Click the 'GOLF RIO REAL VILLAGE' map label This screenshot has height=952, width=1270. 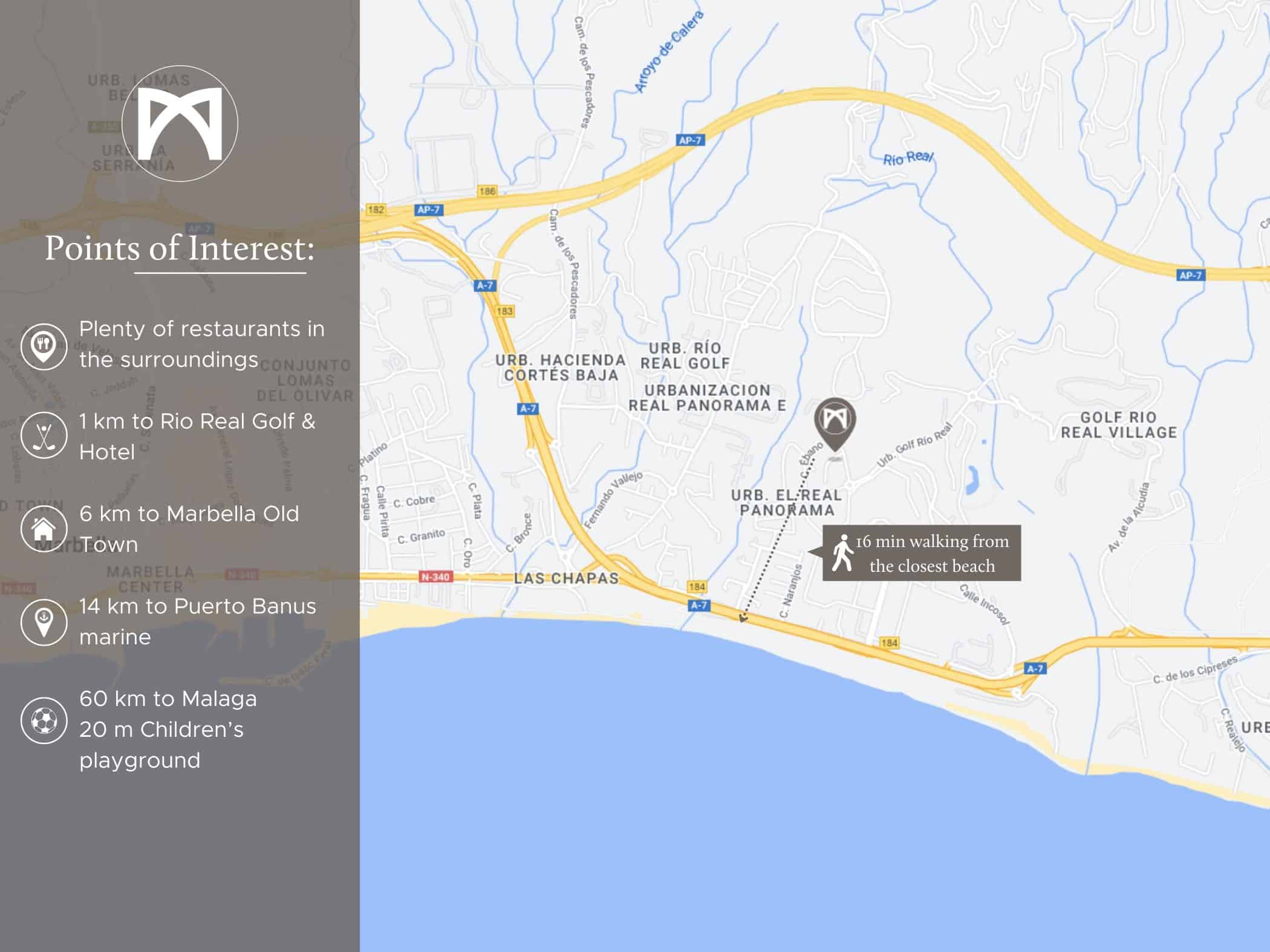coord(1119,425)
